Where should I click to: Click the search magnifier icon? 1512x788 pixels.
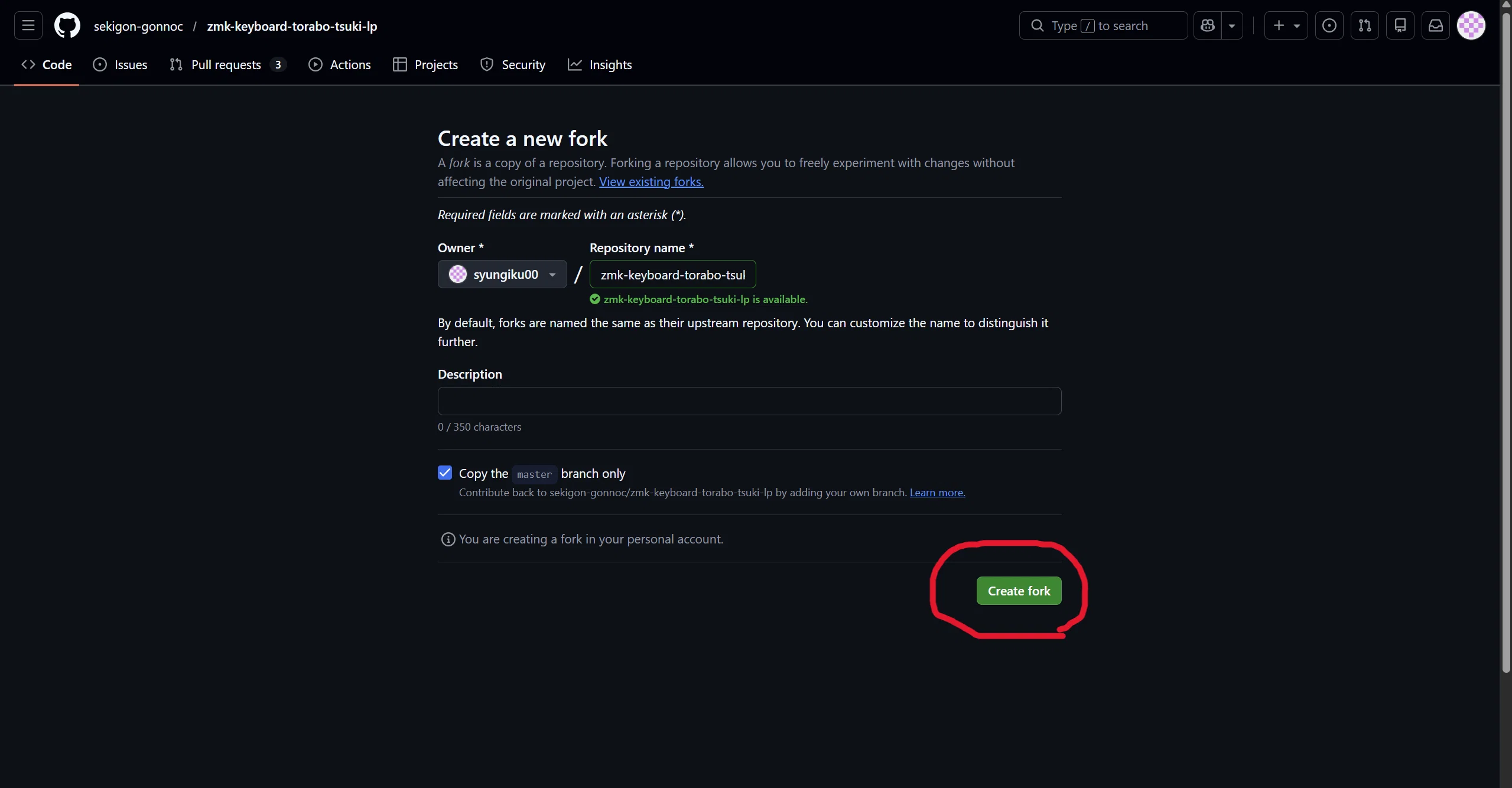point(1037,26)
